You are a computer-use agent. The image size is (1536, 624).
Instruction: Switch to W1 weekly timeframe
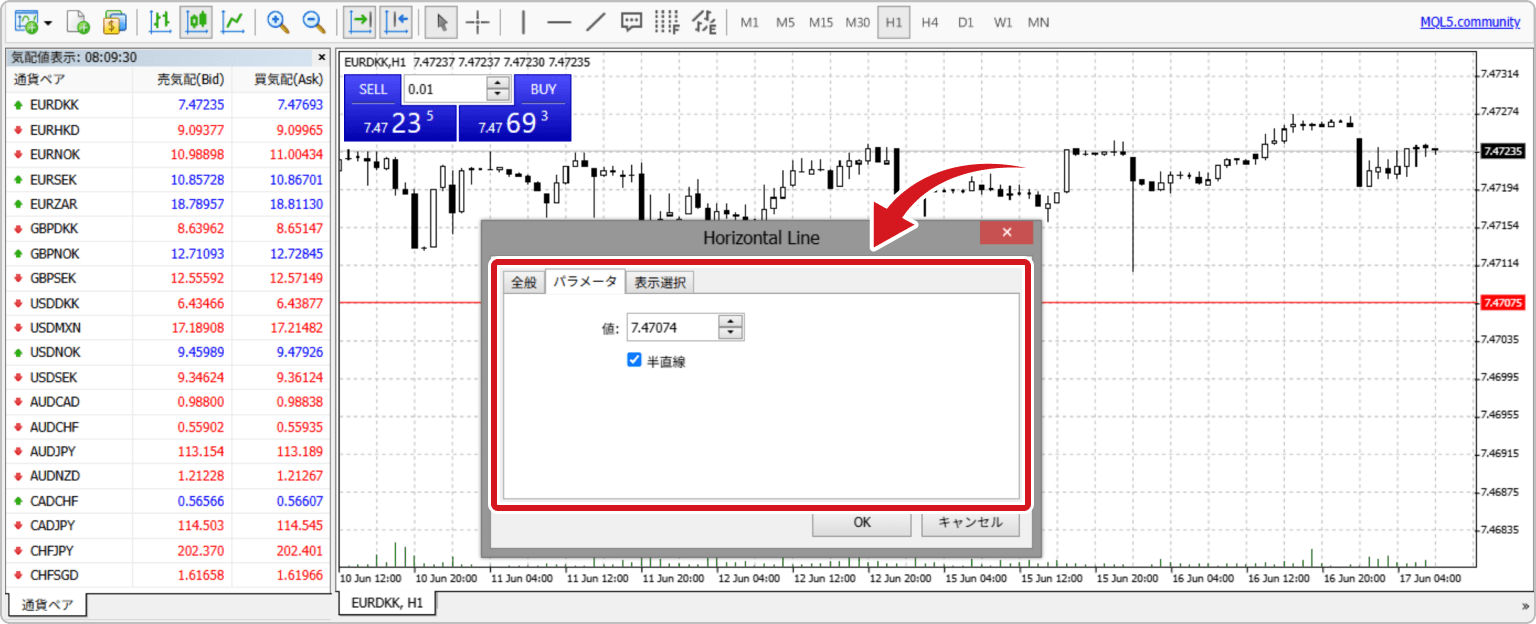tap(1003, 22)
